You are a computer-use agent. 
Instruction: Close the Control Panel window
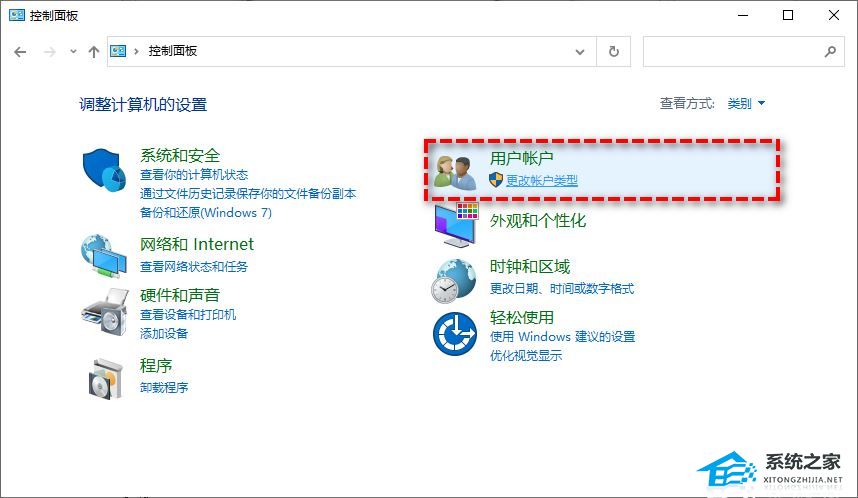[x=834, y=15]
